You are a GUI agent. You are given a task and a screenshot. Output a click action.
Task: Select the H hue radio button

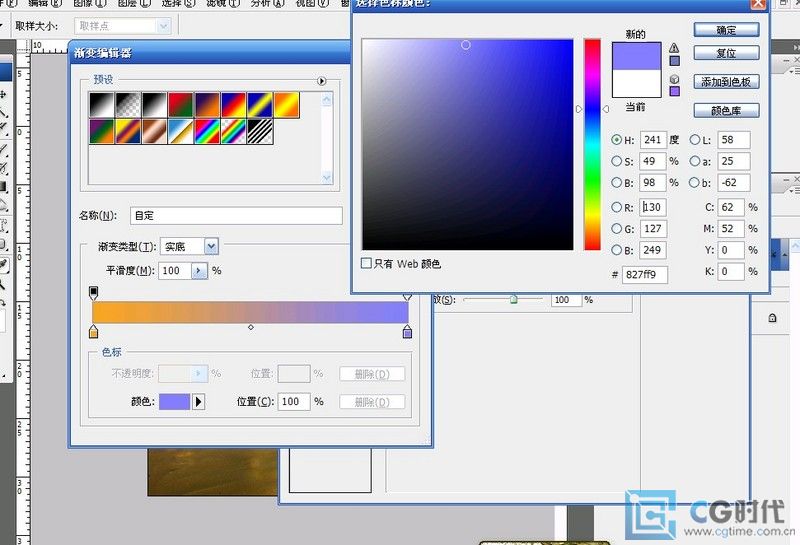click(x=616, y=140)
